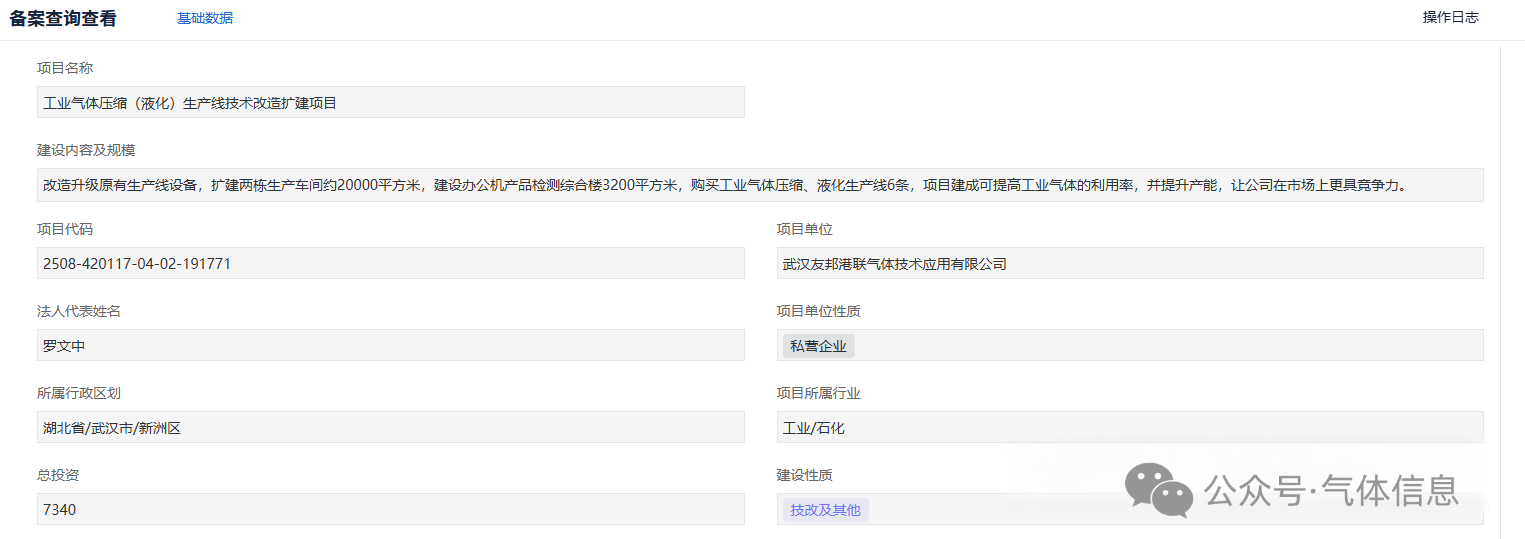Click the 项目代码 label text
This screenshot has width=1525, height=539.
pyautogui.click(x=65, y=229)
